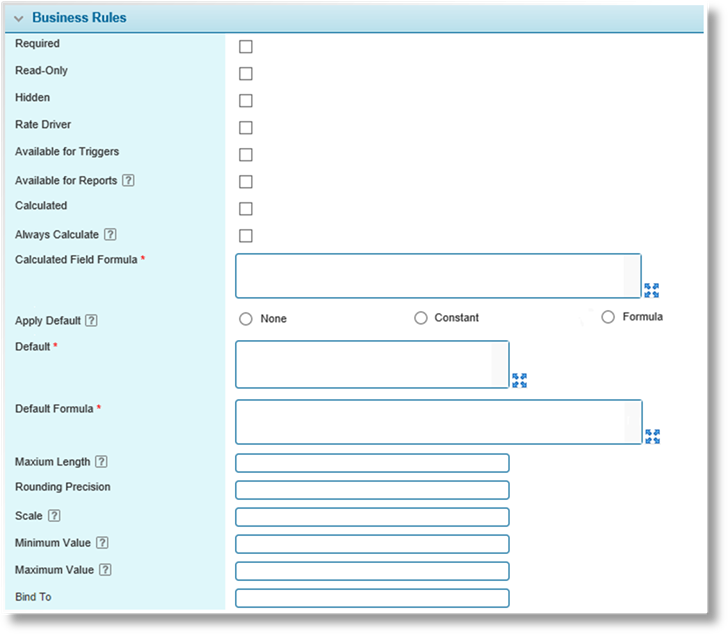The height and width of the screenshot is (634, 728).
Task: Toggle the Hidden checkbox
Action: [246, 100]
